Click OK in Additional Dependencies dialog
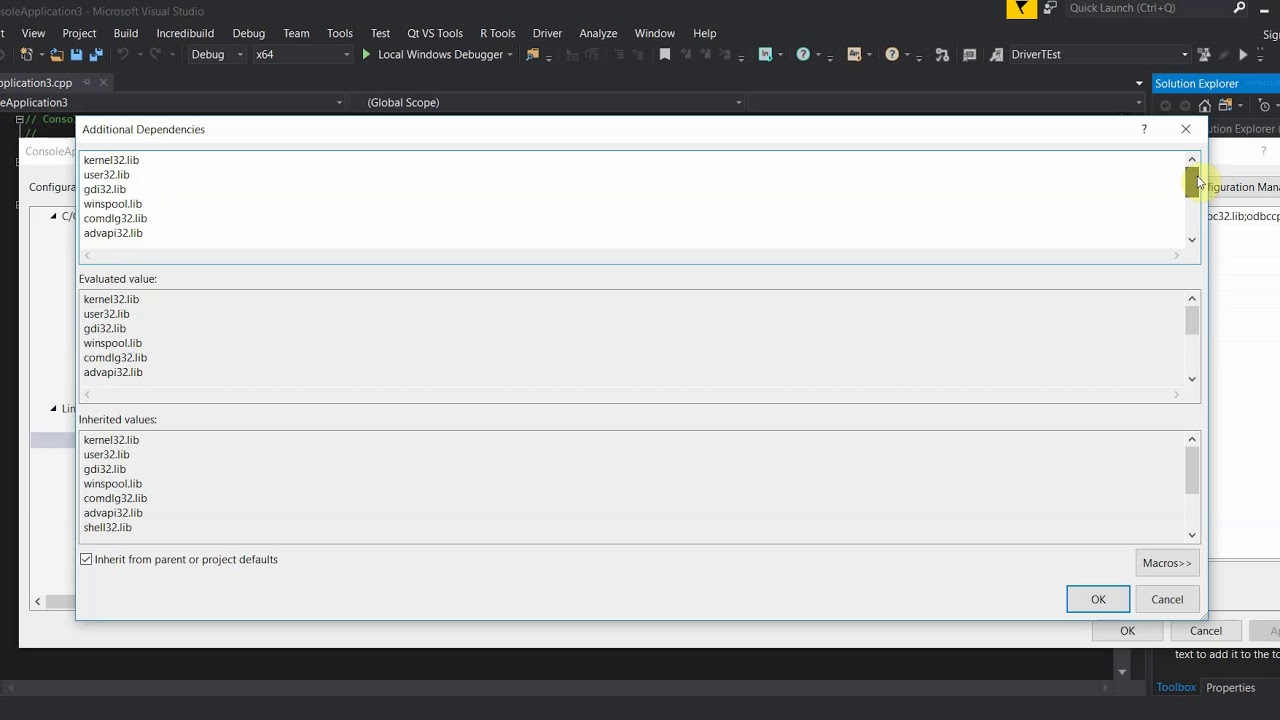 pyautogui.click(x=1098, y=599)
